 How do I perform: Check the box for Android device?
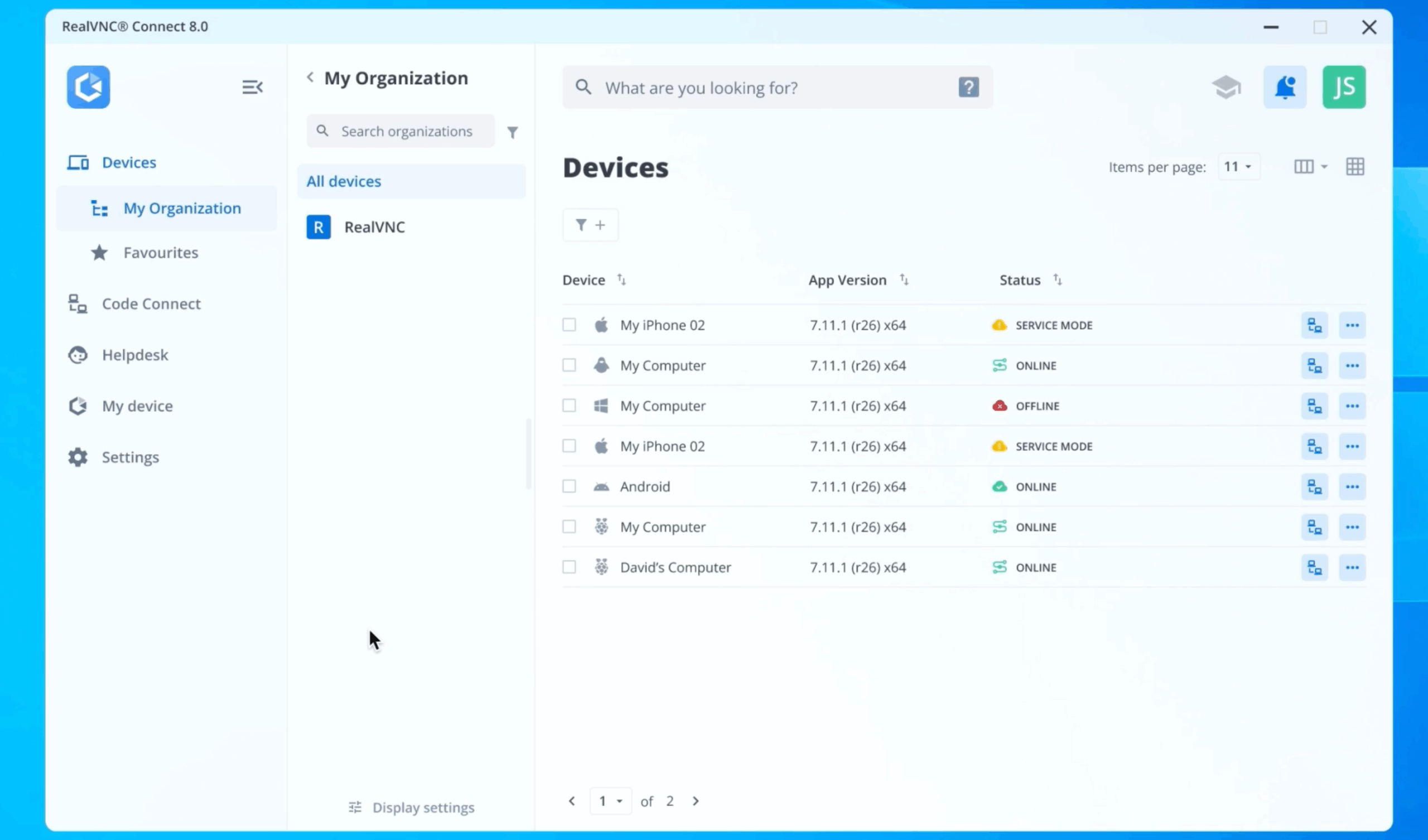pyautogui.click(x=569, y=487)
